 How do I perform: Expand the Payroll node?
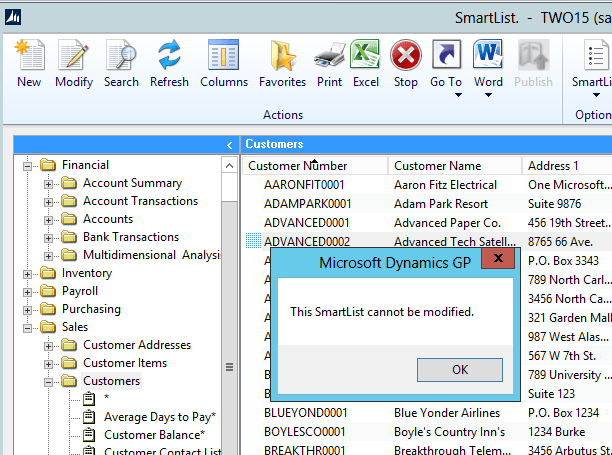pyautogui.click(x=27, y=292)
